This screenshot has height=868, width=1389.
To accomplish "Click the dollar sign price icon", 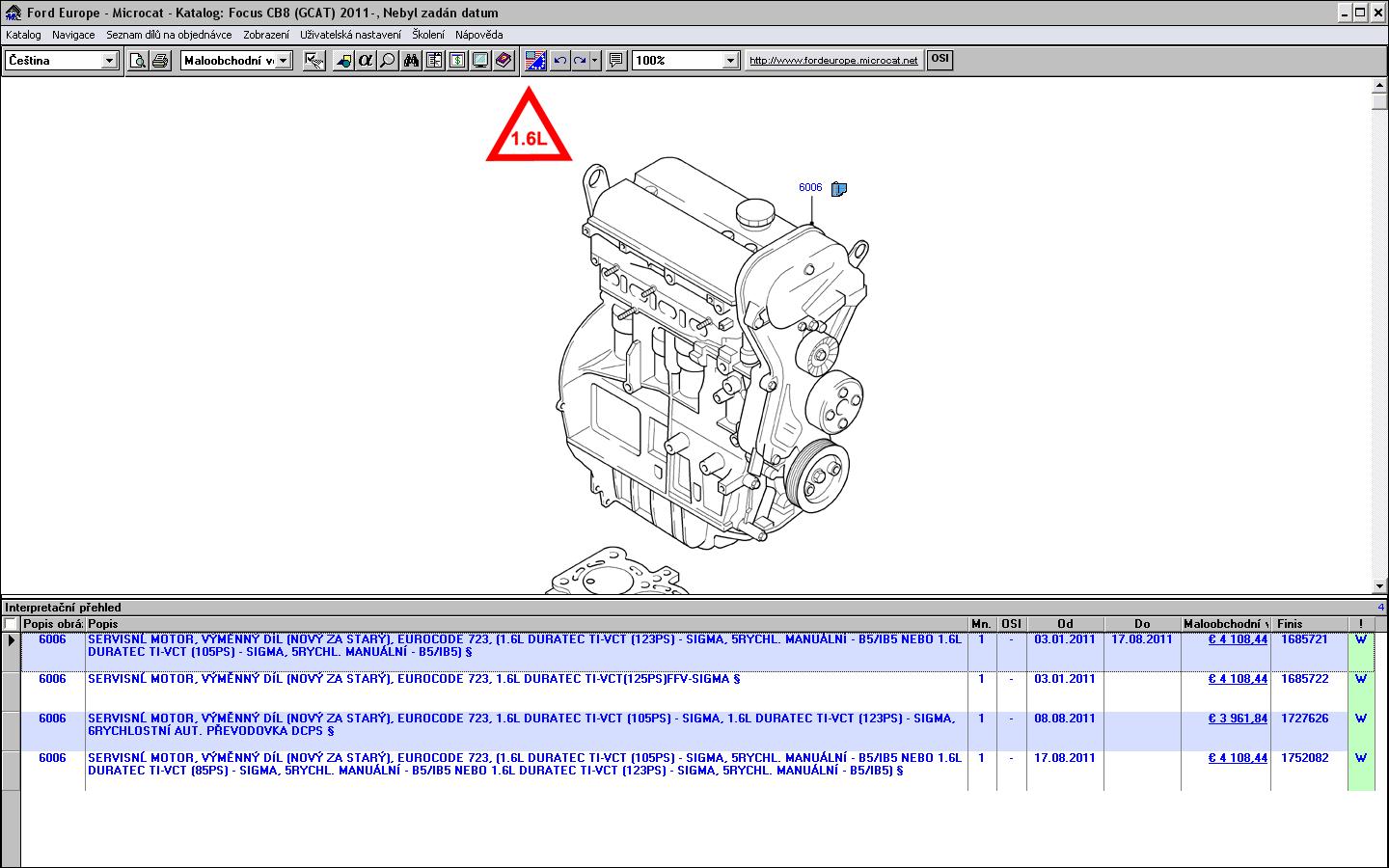I will tap(457, 61).
